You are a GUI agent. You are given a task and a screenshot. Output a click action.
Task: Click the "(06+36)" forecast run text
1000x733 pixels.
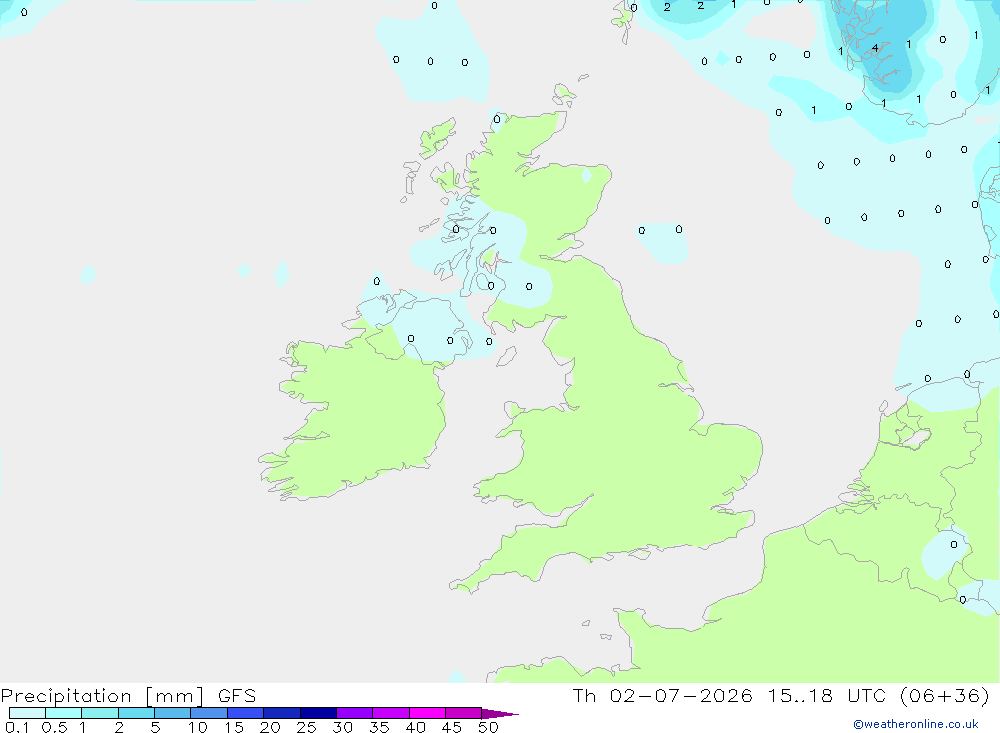pyautogui.click(x=945, y=695)
